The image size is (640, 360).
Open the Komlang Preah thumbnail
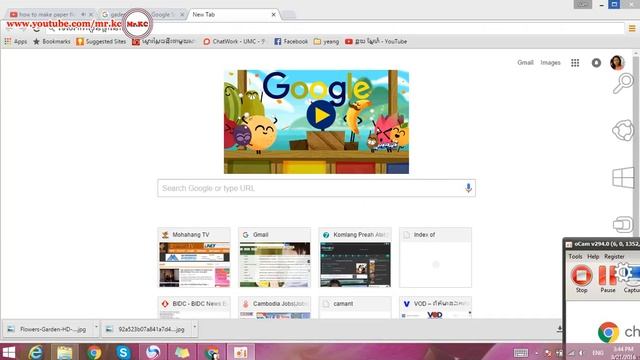point(355,258)
